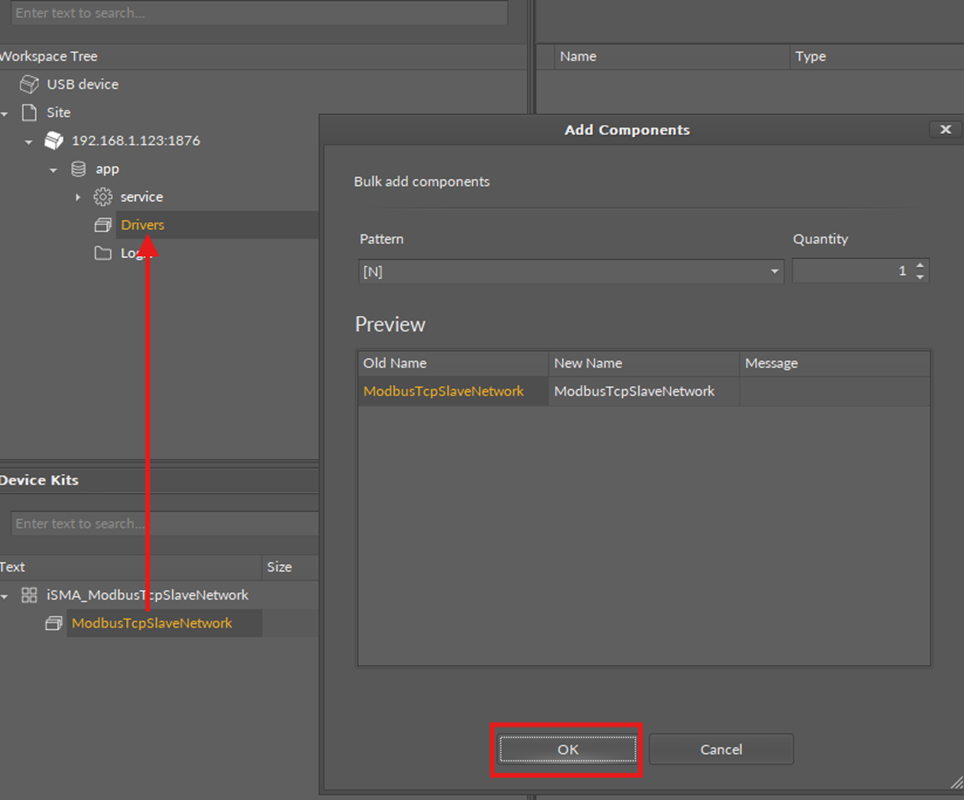Click the Message column header
Viewport: 964px width, 800px height.
834,363
